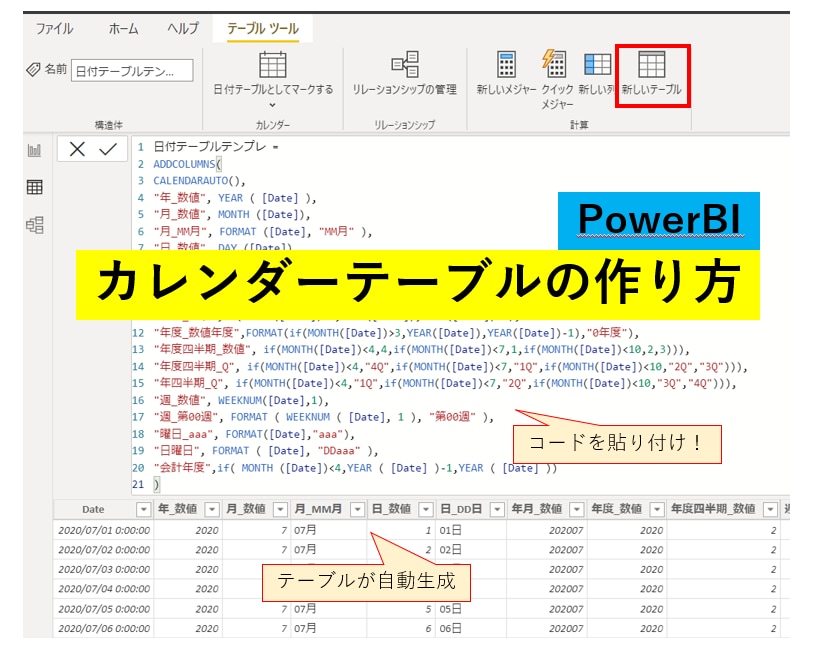Click the cell 2020/07/06 0:00:00

[x=104, y=628]
